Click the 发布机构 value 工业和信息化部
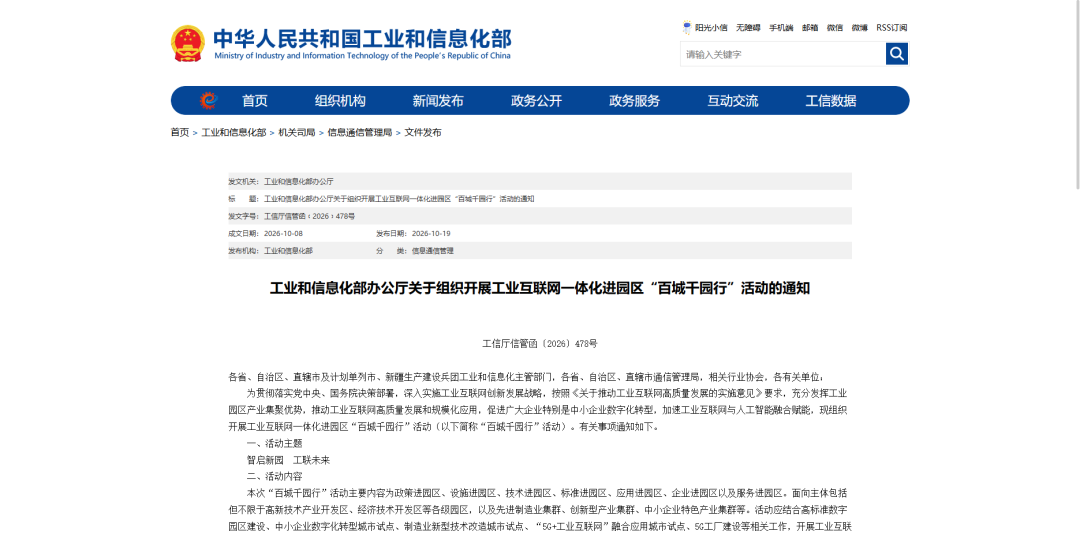 288,251
